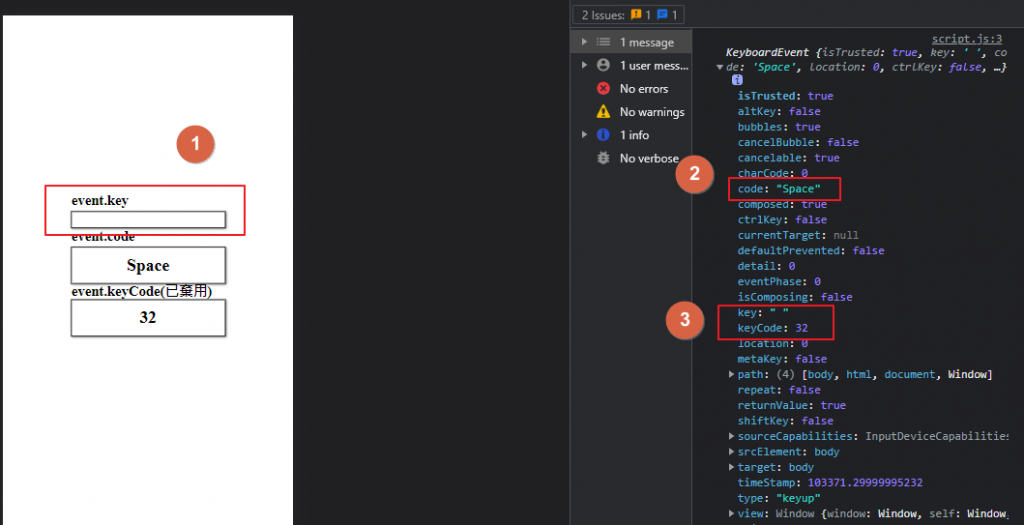Screen dimensions: 1024x525
Task: Select the 'isComposing: false' line
Action: (795, 297)
